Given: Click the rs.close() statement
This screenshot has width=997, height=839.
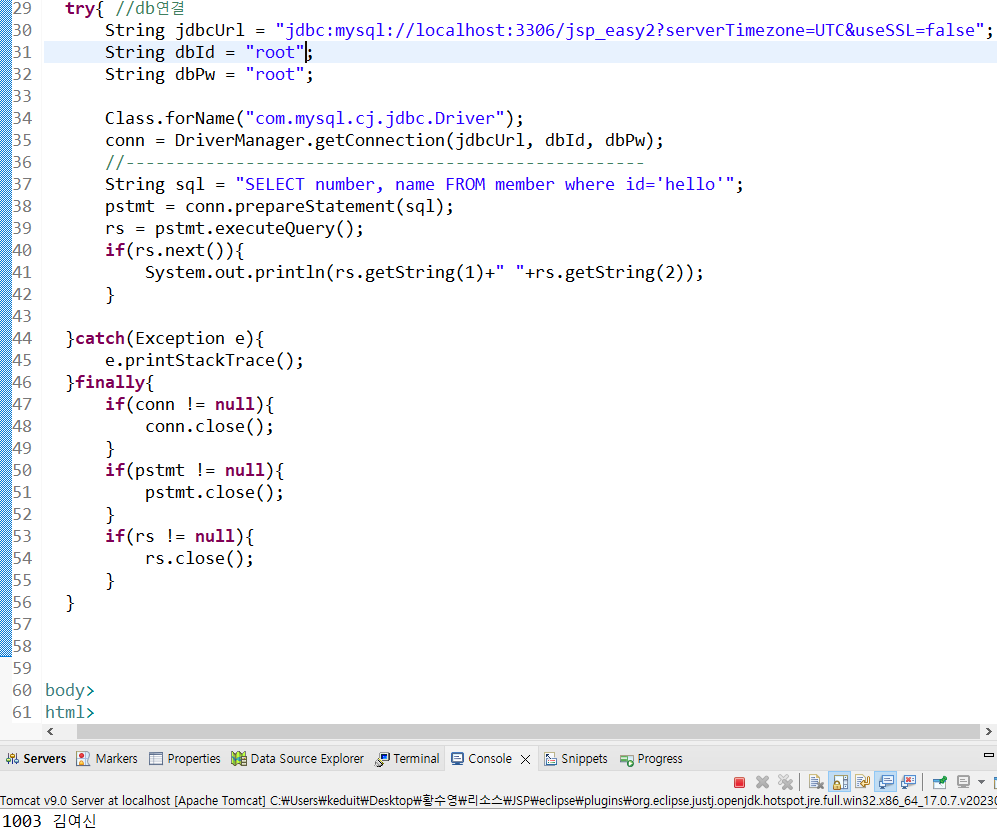Looking at the screenshot, I should [x=199, y=559].
